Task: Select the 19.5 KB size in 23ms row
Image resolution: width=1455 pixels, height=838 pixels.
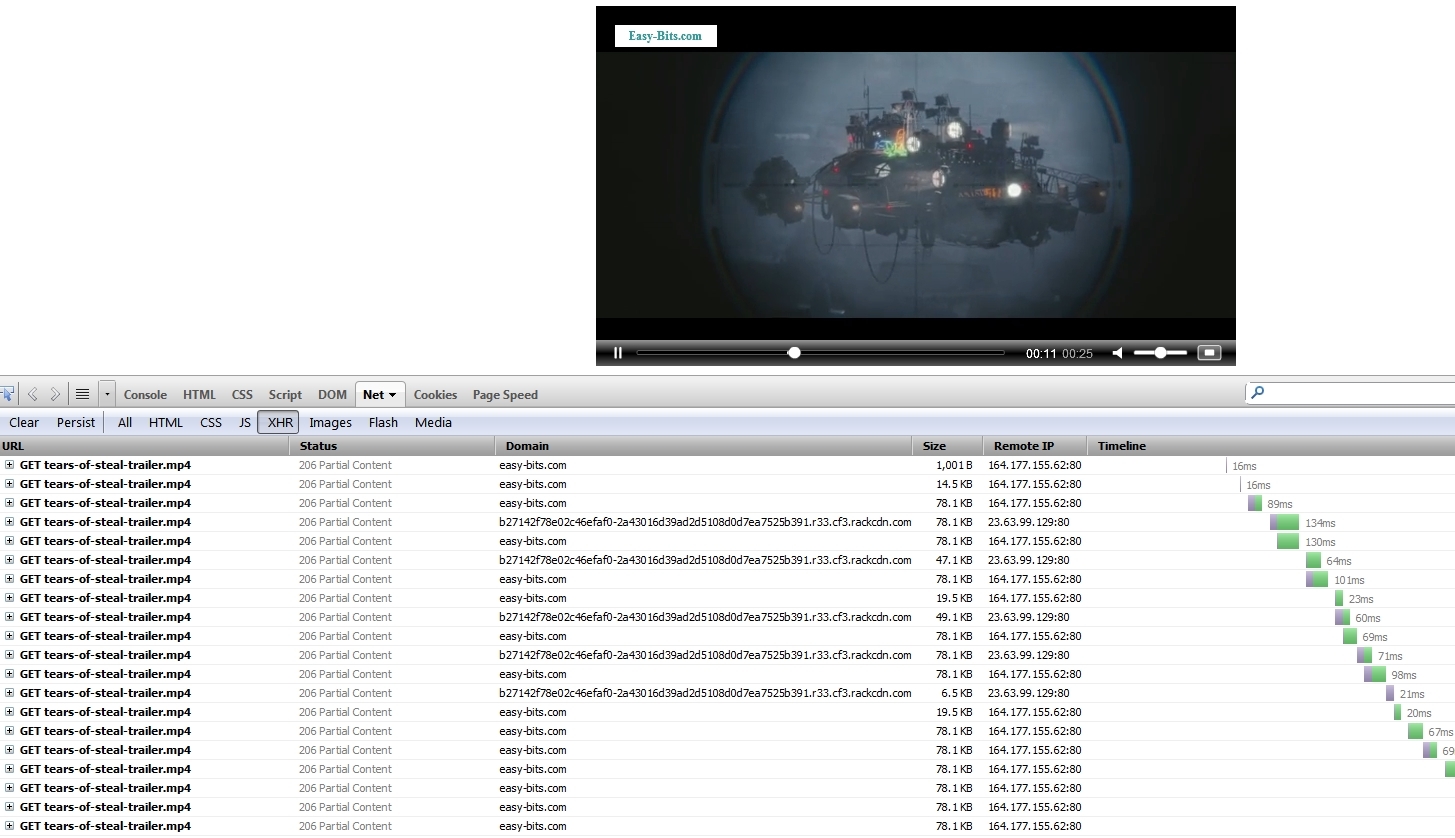Action: [954, 598]
